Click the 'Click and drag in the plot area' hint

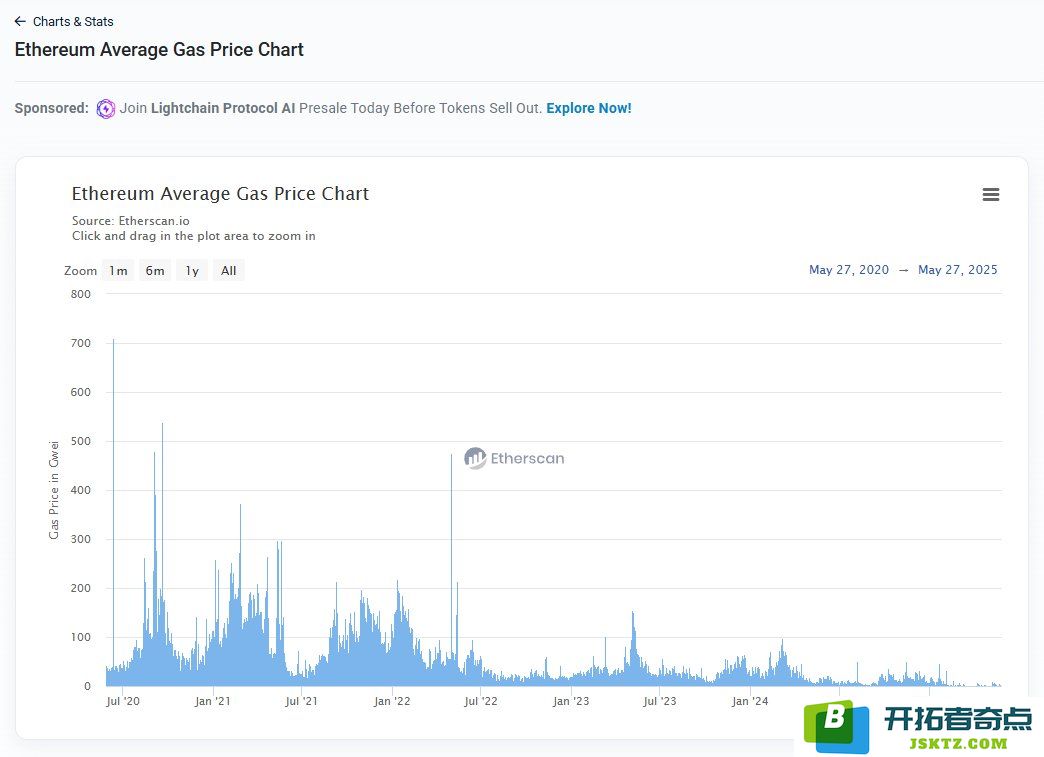[x=194, y=236]
